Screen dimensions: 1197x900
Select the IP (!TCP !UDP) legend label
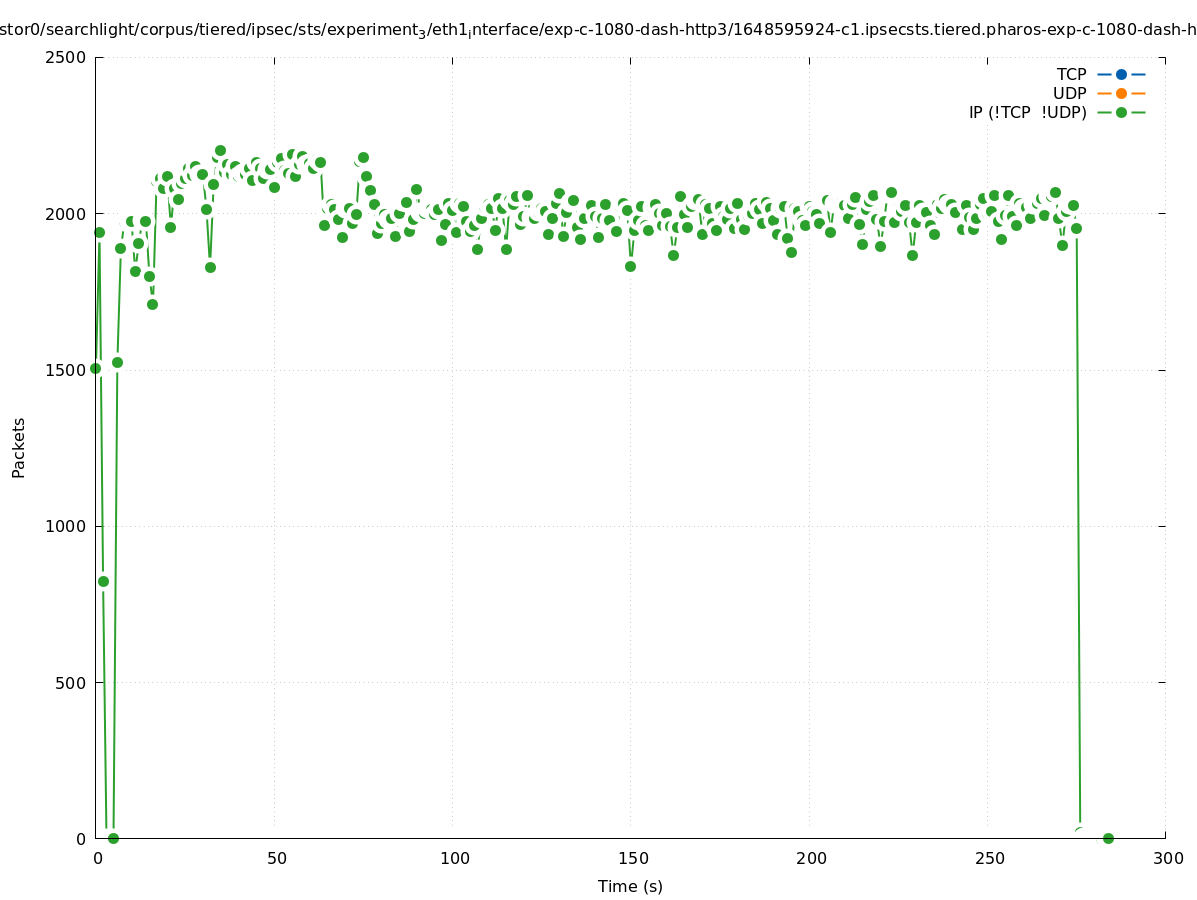pyautogui.click(x=1027, y=112)
